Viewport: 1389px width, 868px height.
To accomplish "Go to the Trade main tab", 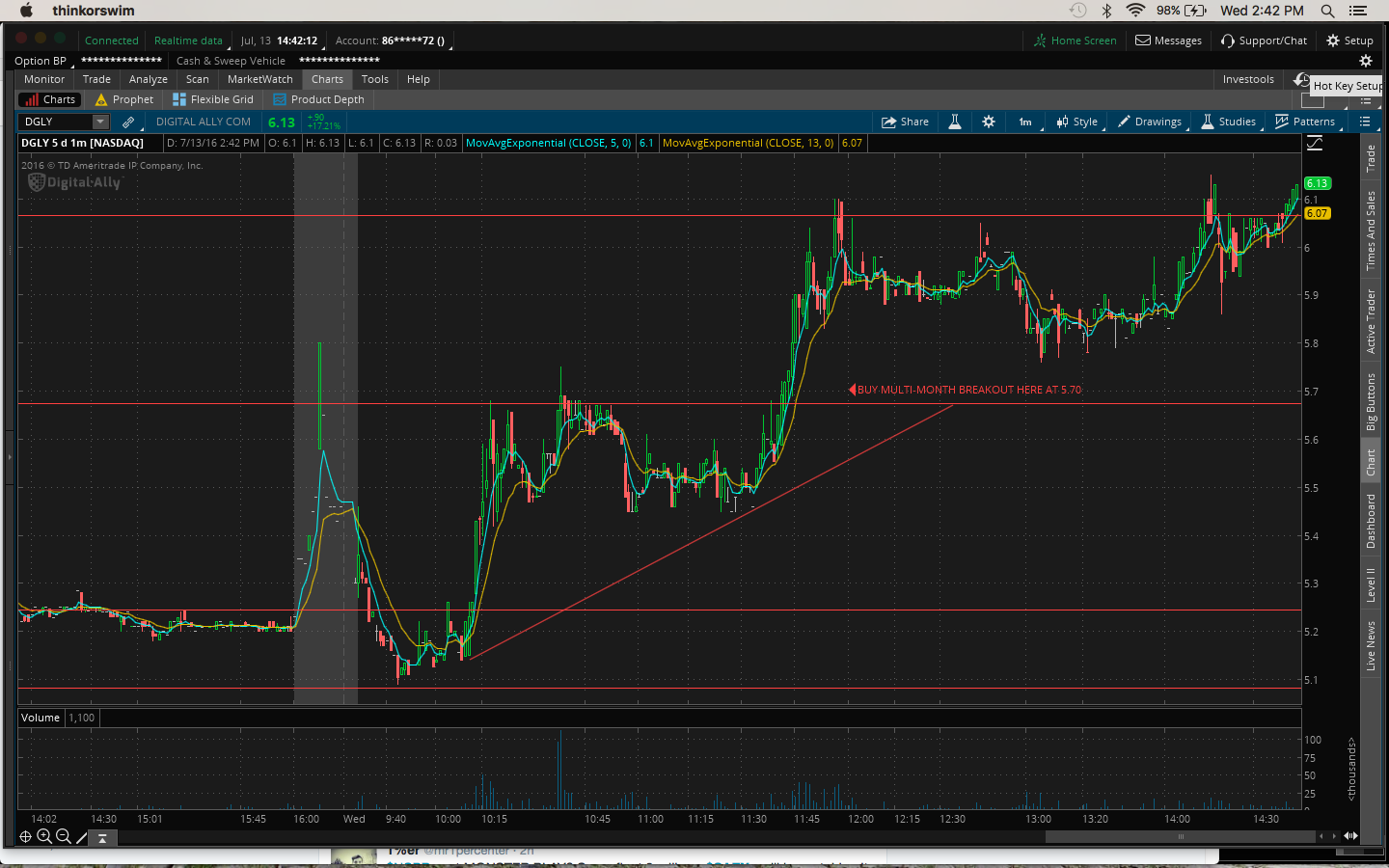I will click(96, 79).
